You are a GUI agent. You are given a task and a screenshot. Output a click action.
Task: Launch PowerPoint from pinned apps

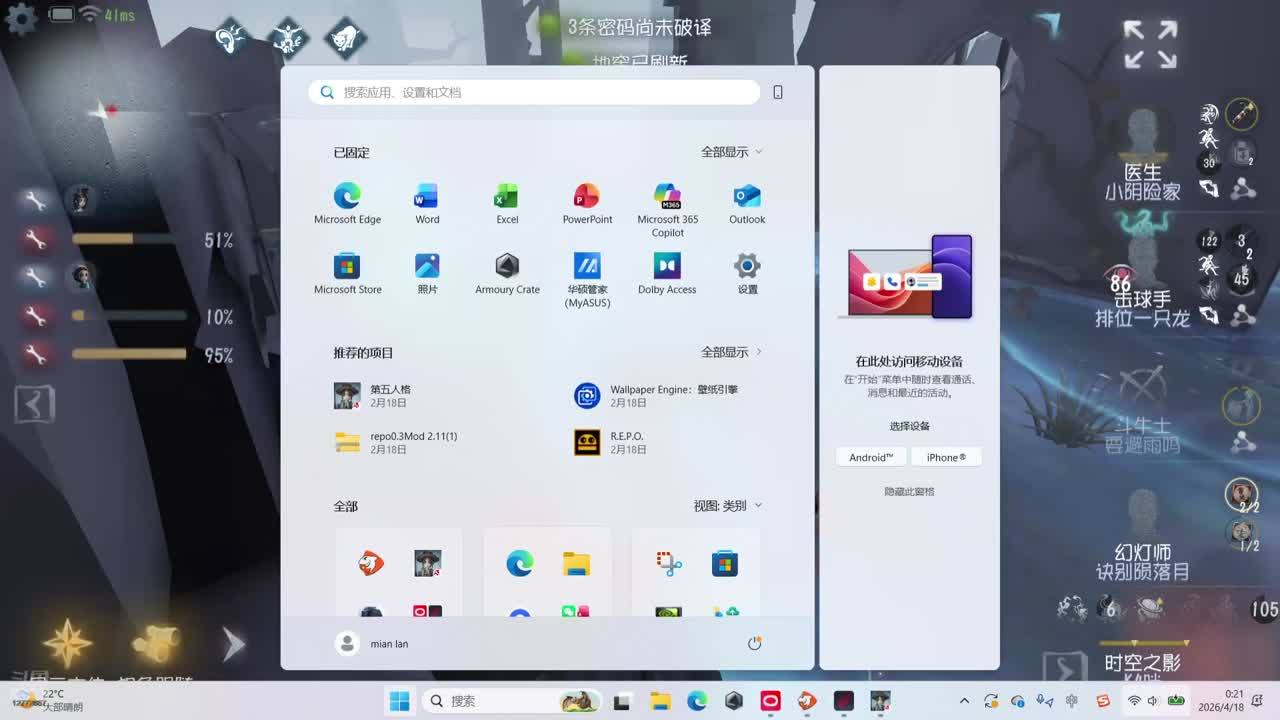587,197
